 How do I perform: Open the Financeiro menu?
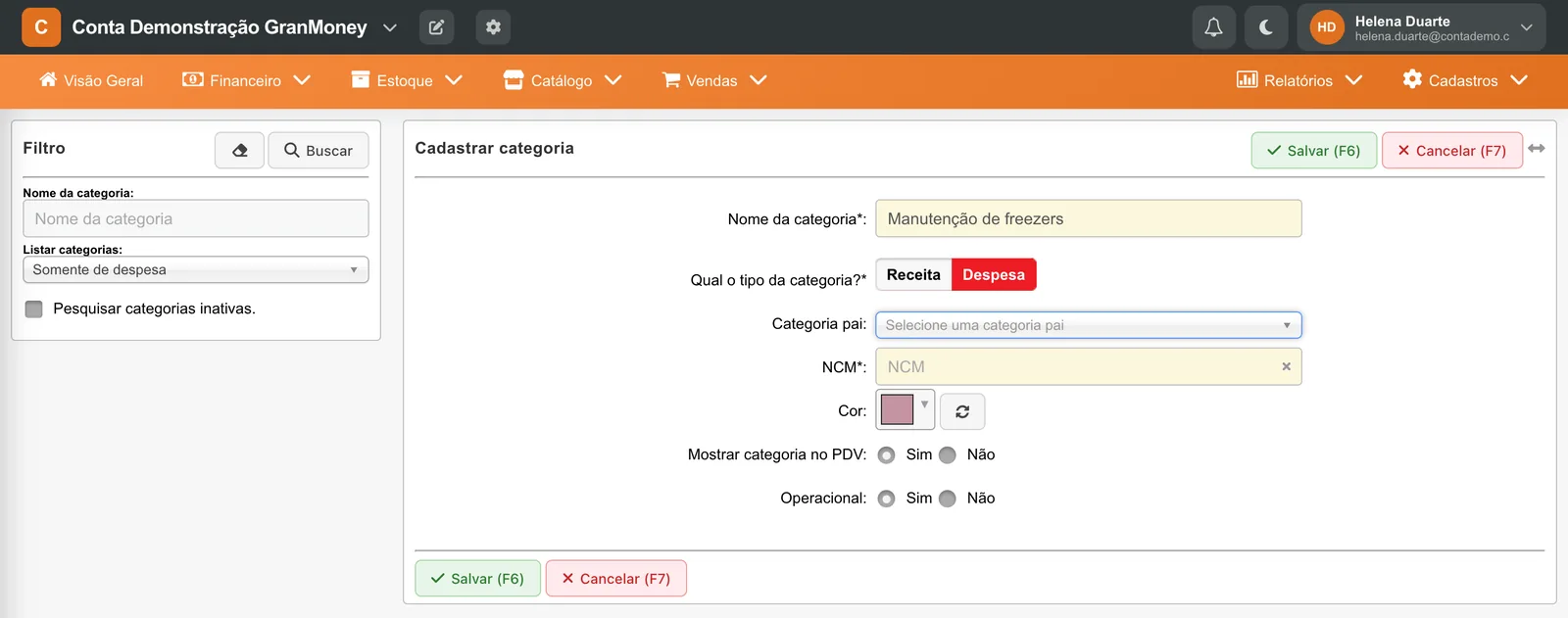click(246, 80)
